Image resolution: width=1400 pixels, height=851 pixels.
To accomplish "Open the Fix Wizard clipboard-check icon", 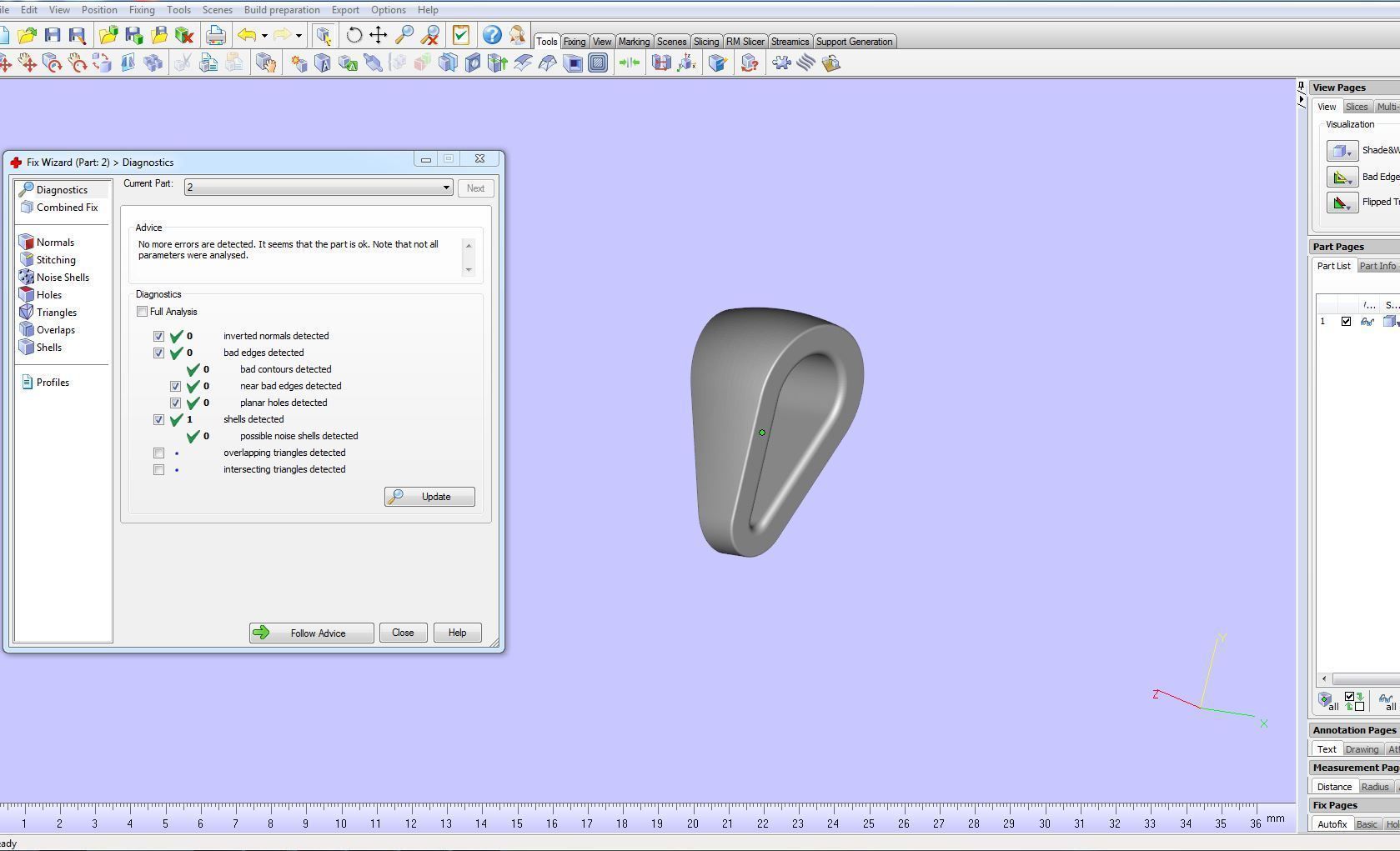I will pos(461,35).
